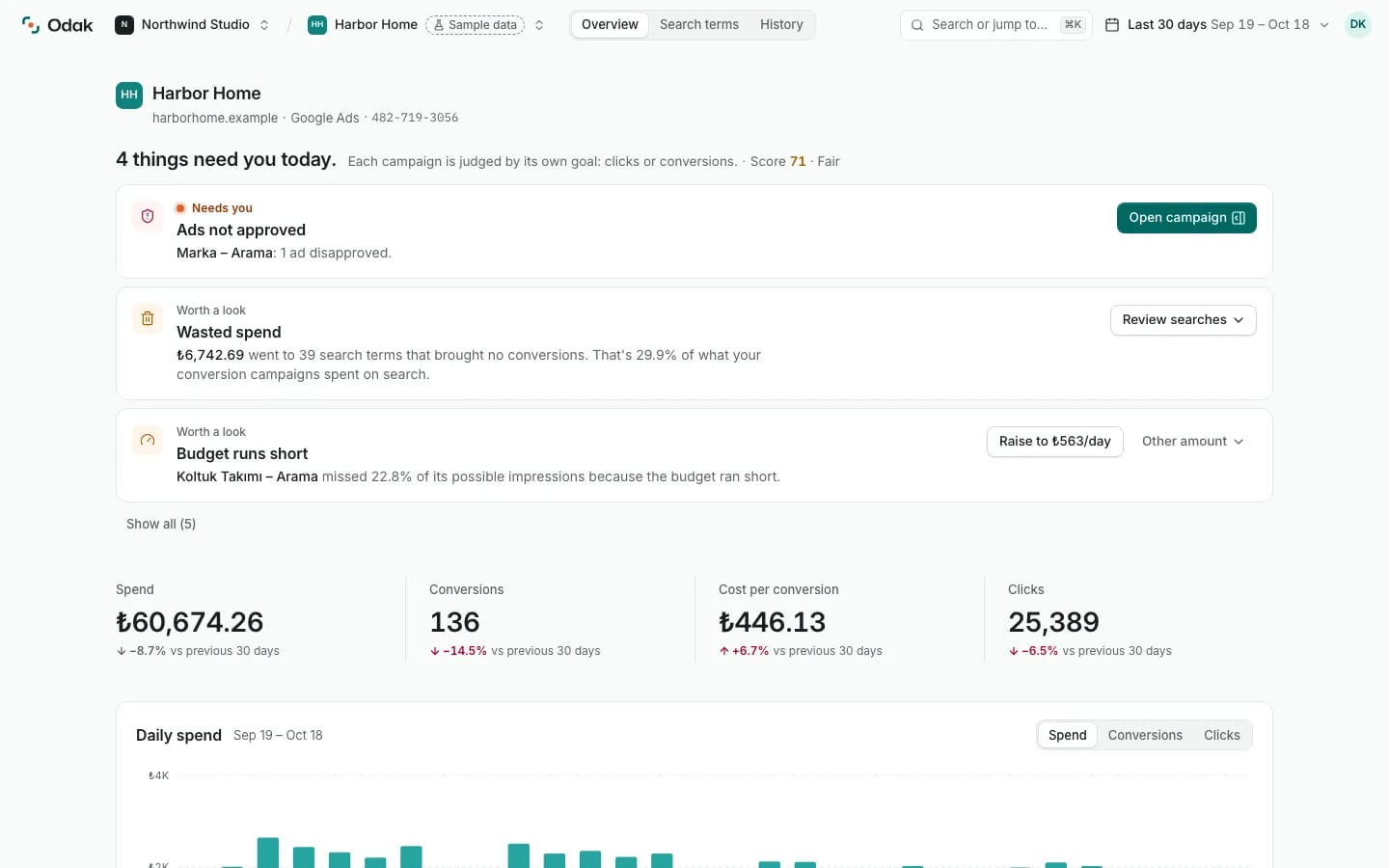This screenshot has width=1389, height=868.
Task: Click the Sample data badge
Action: pyautogui.click(x=475, y=25)
